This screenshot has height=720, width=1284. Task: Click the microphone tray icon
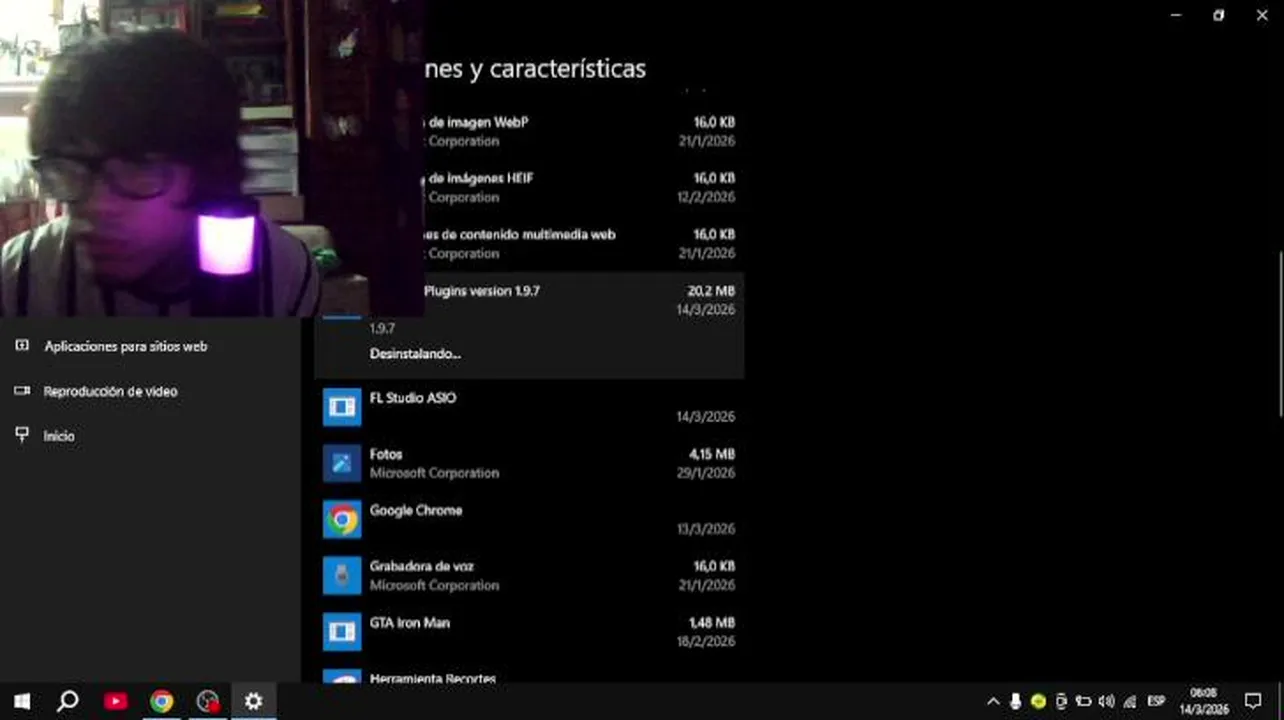click(x=1015, y=701)
